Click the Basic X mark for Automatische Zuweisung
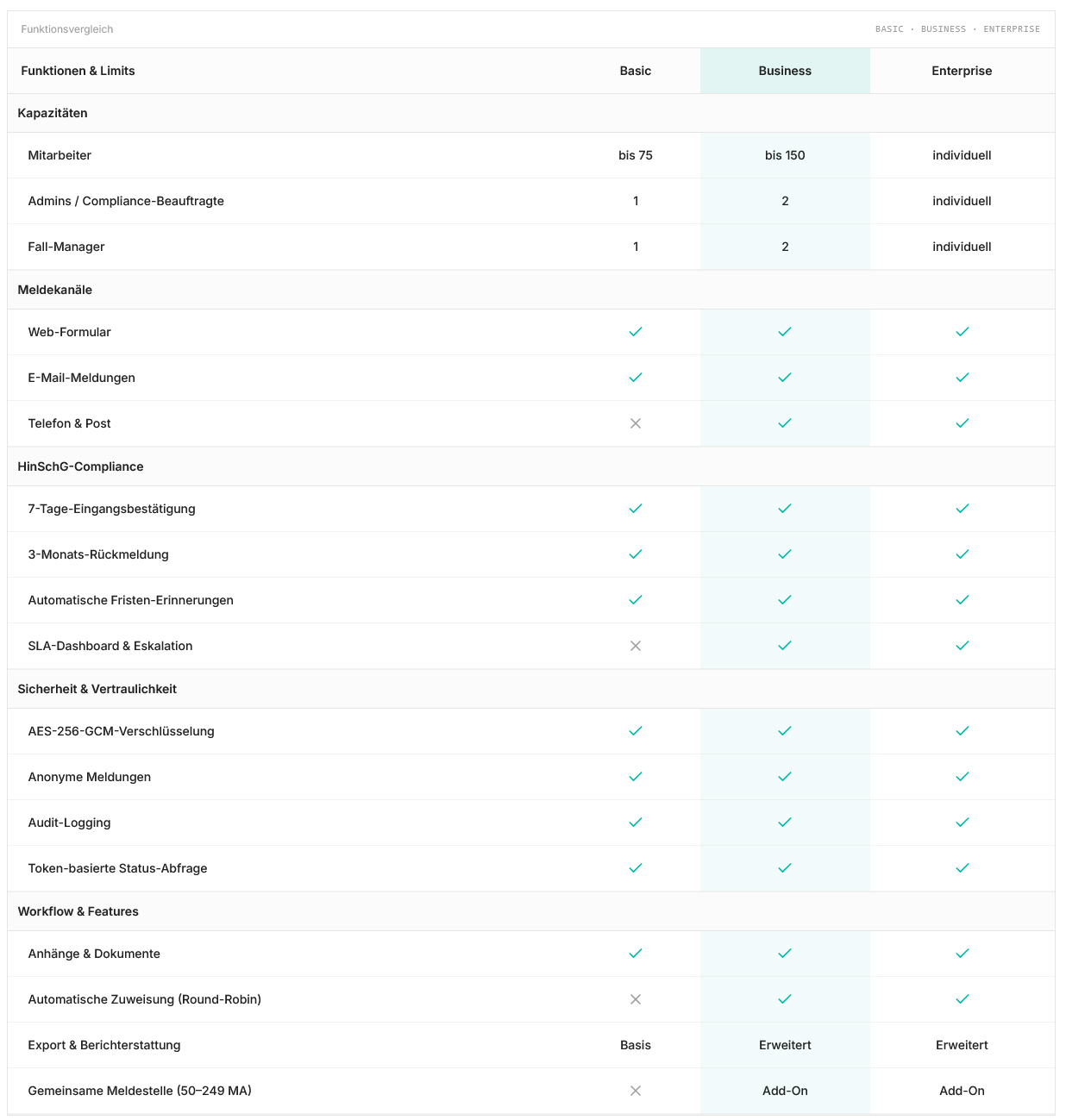This screenshot has width=1066, height=1120. click(x=636, y=999)
